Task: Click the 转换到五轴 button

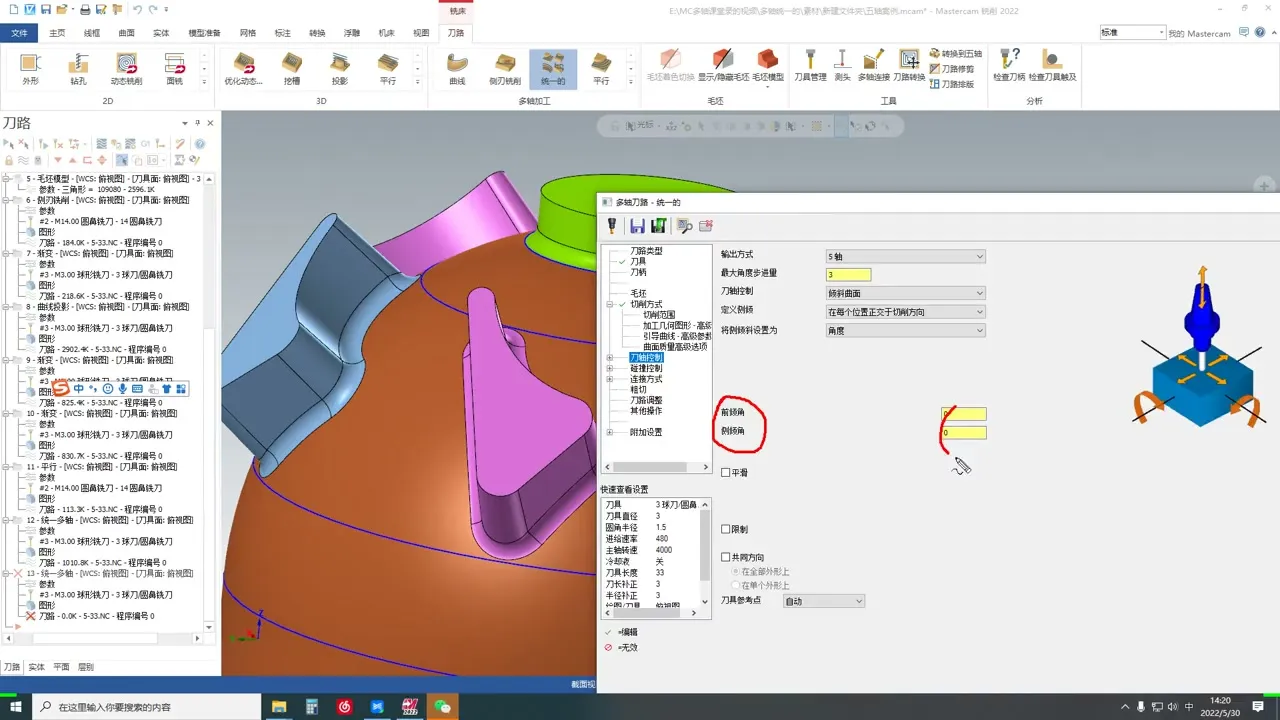Action: [955, 53]
